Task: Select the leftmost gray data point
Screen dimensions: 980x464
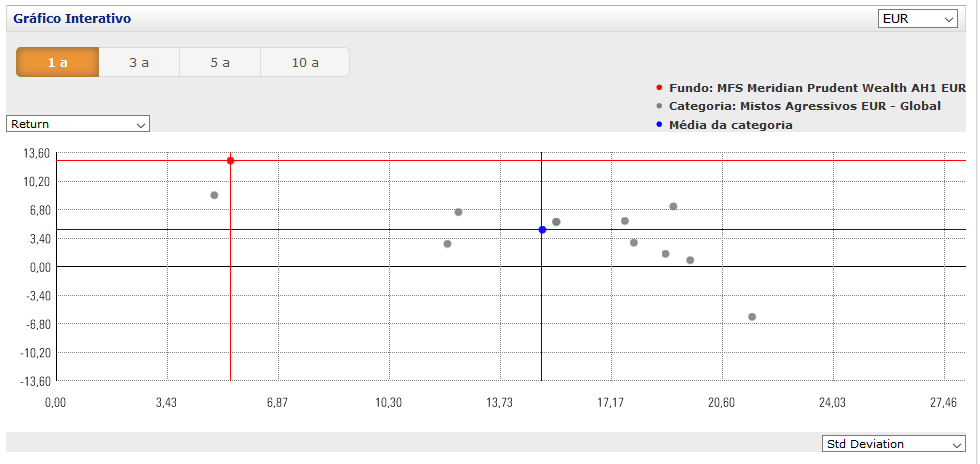Action: (214, 195)
